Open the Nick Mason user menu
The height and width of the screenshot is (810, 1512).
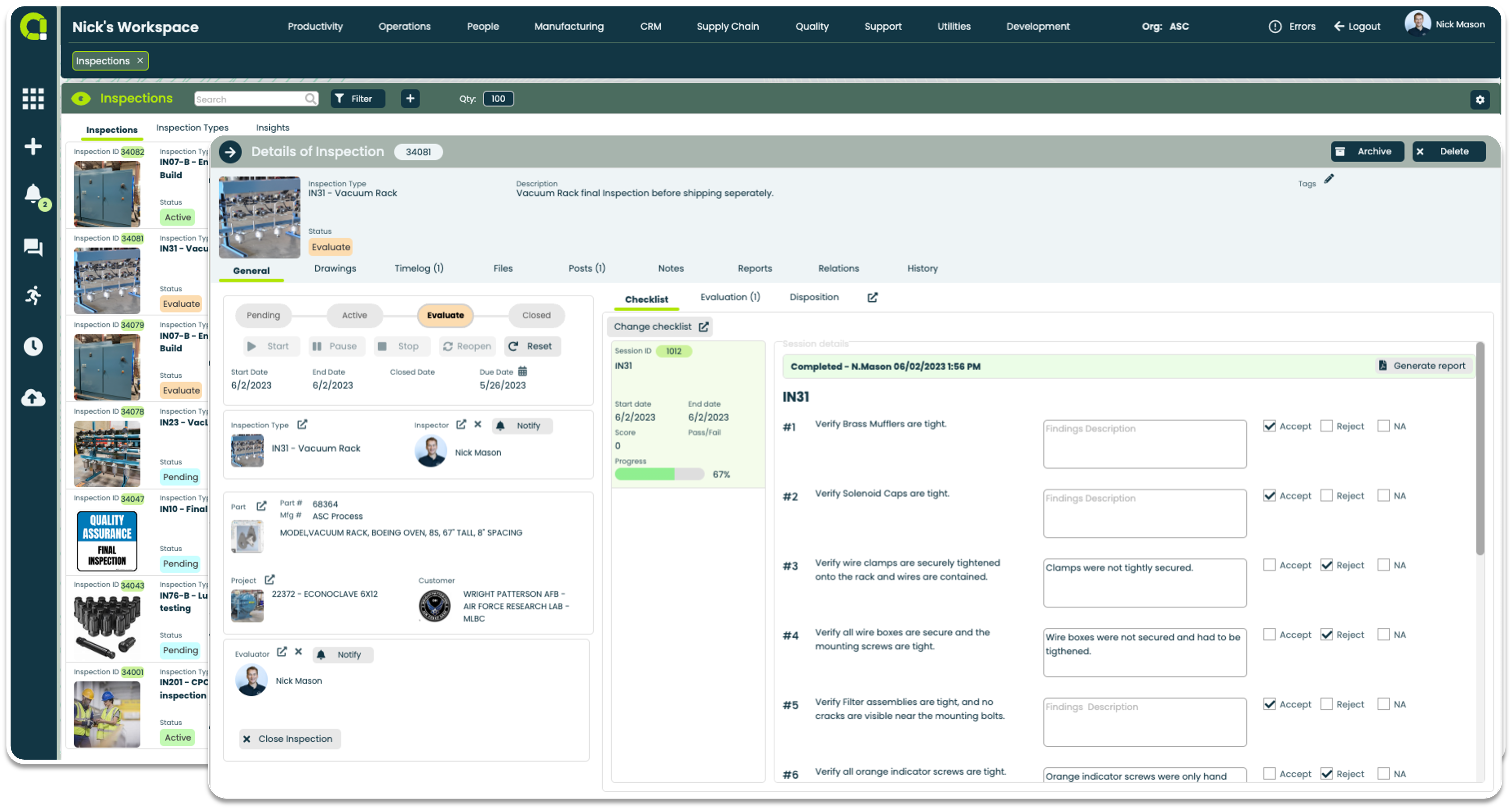(x=1445, y=25)
